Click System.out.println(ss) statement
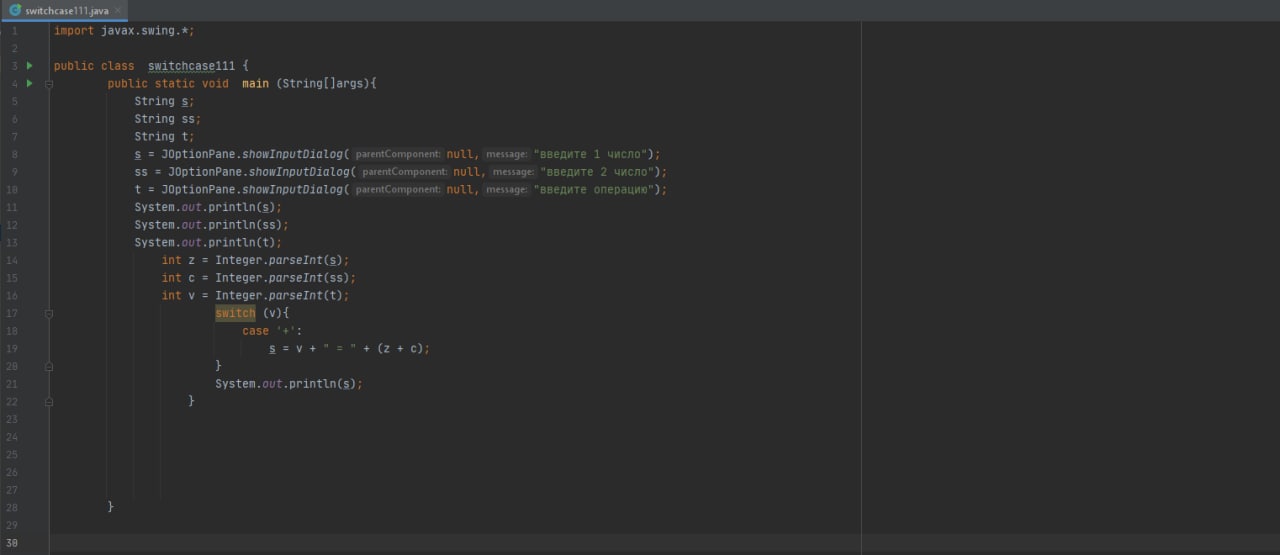Viewport: 1280px width, 555px height. (211, 225)
